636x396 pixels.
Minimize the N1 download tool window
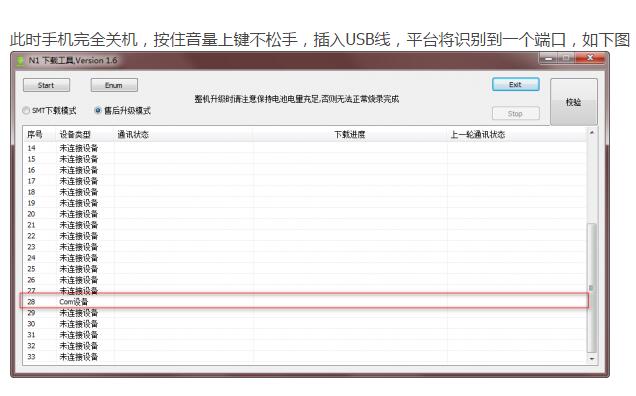[x=548, y=59]
